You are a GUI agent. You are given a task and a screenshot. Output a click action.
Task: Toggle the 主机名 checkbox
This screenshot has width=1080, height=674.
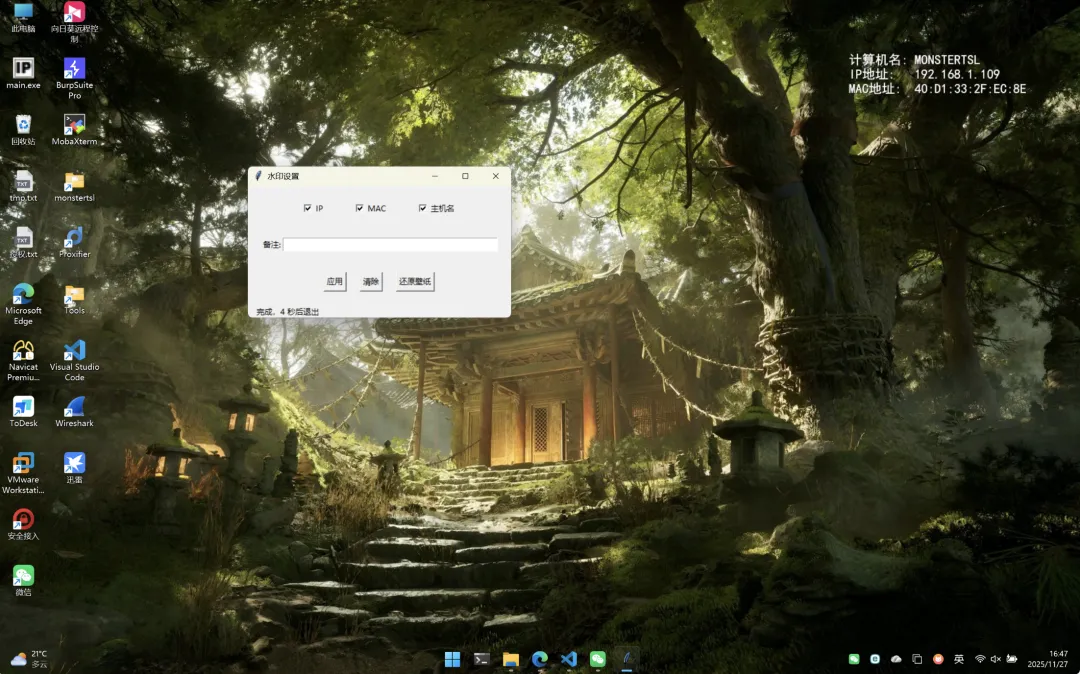(x=436, y=208)
